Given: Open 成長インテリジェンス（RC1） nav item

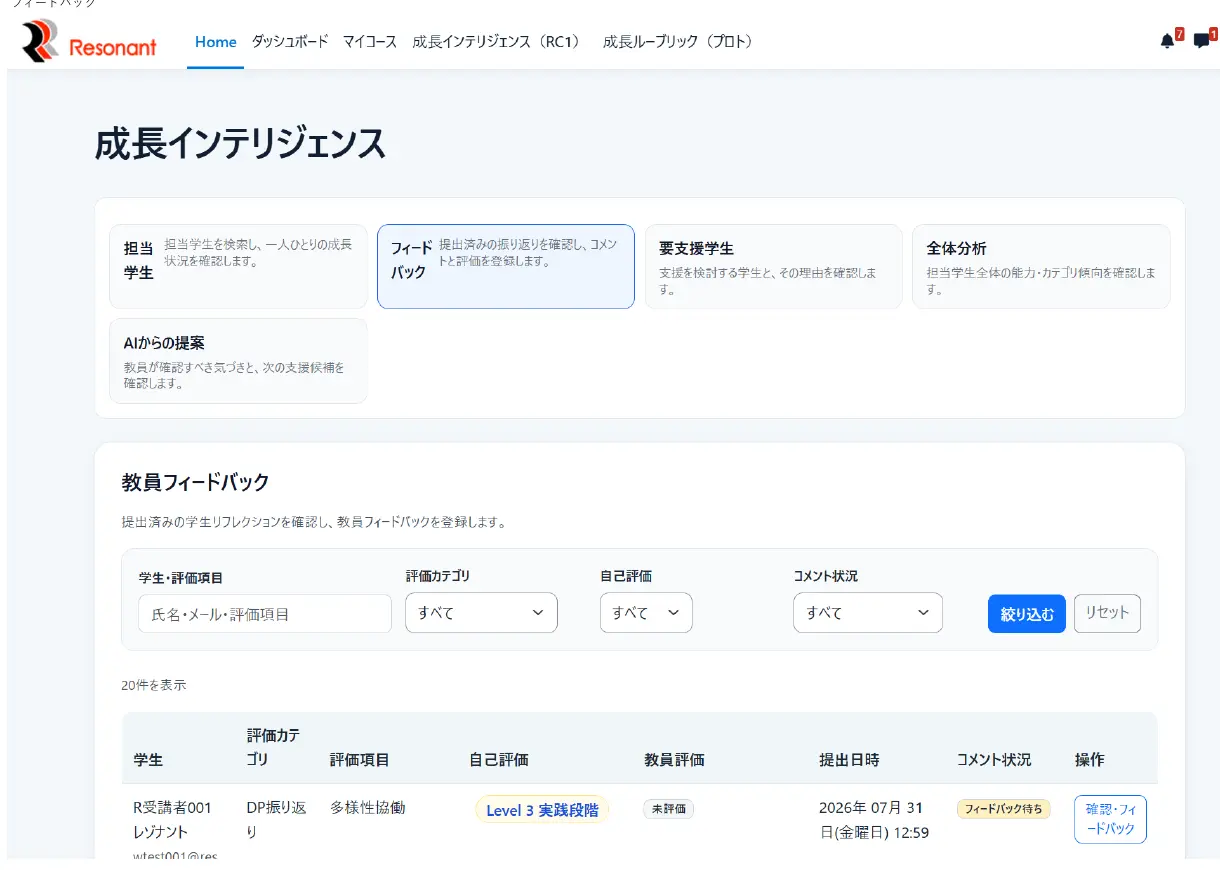Looking at the screenshot, I should (499, 42).
